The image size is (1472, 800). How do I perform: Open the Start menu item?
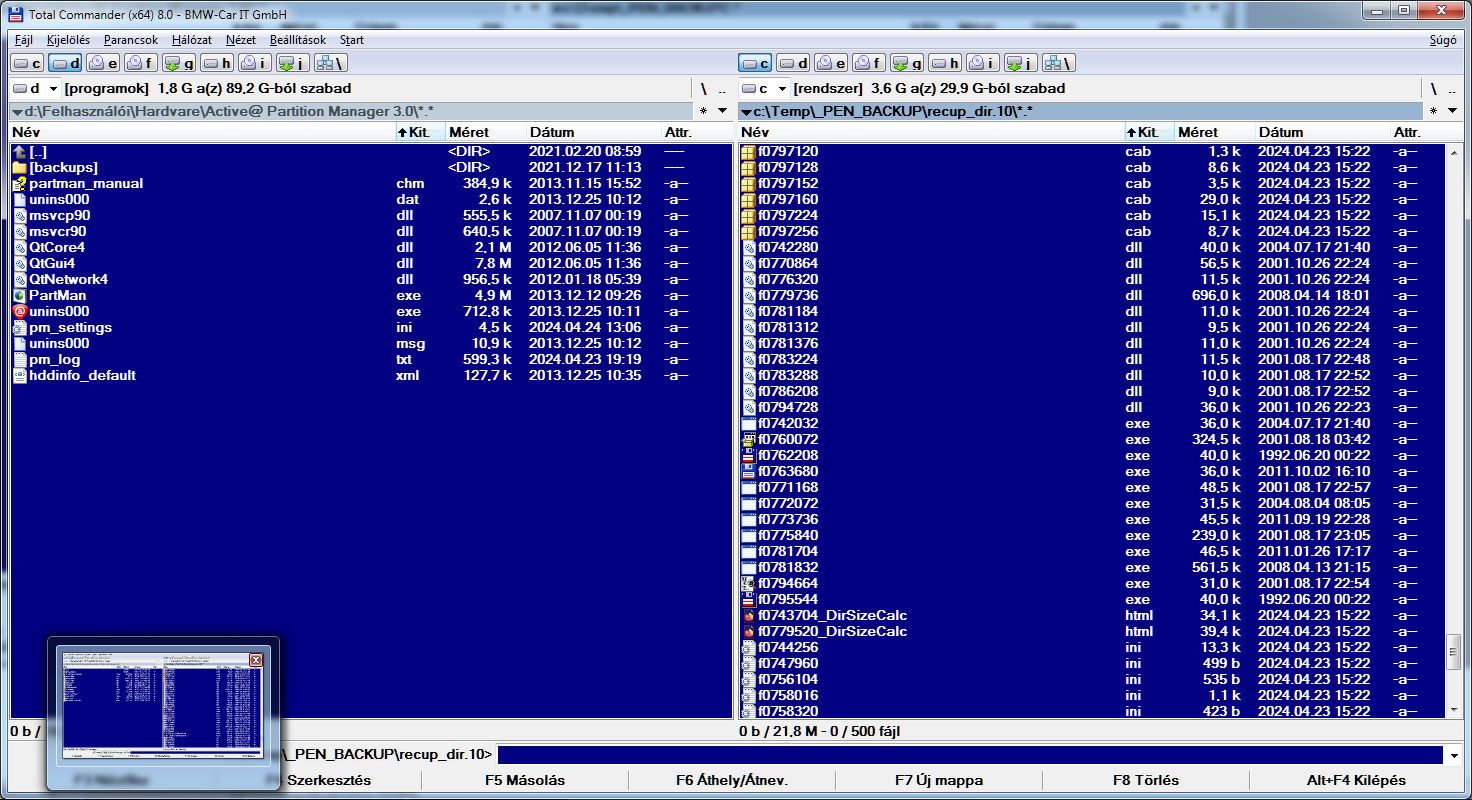pyautogui.click(x=352, y=40)
